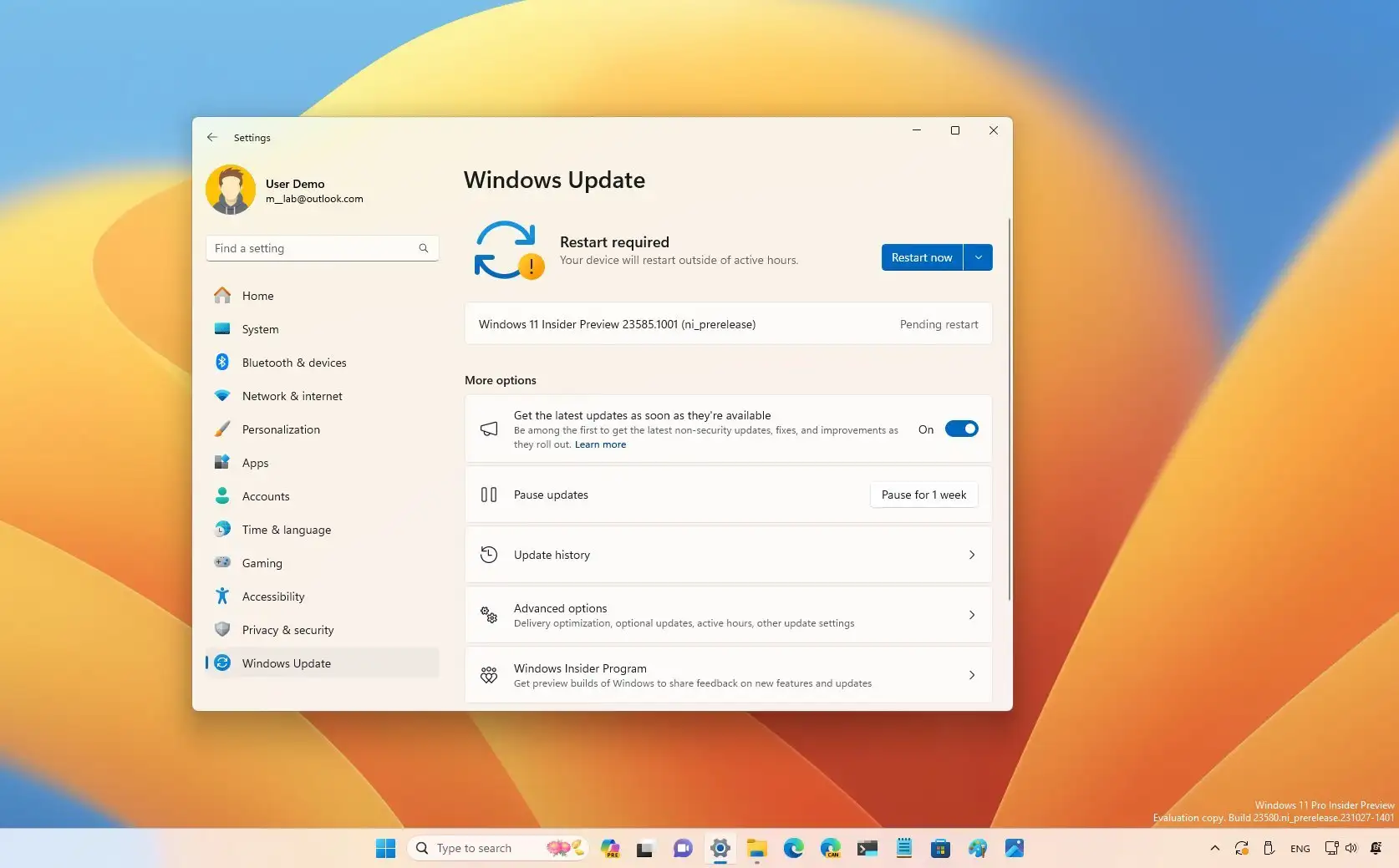Screen dimensions: 1399x868
Task: Open Copilot preview from the taskbar
Action: (x=610, y=848)
